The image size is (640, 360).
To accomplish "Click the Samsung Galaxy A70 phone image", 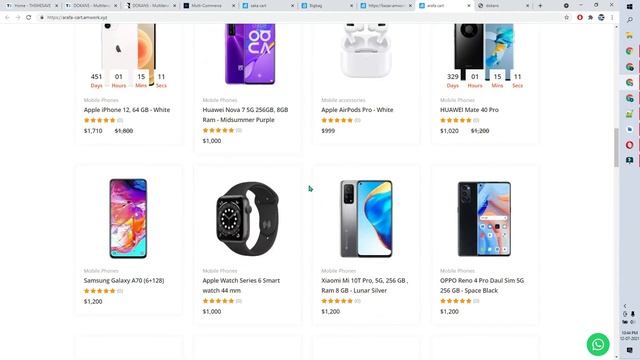I will point(128,218).
